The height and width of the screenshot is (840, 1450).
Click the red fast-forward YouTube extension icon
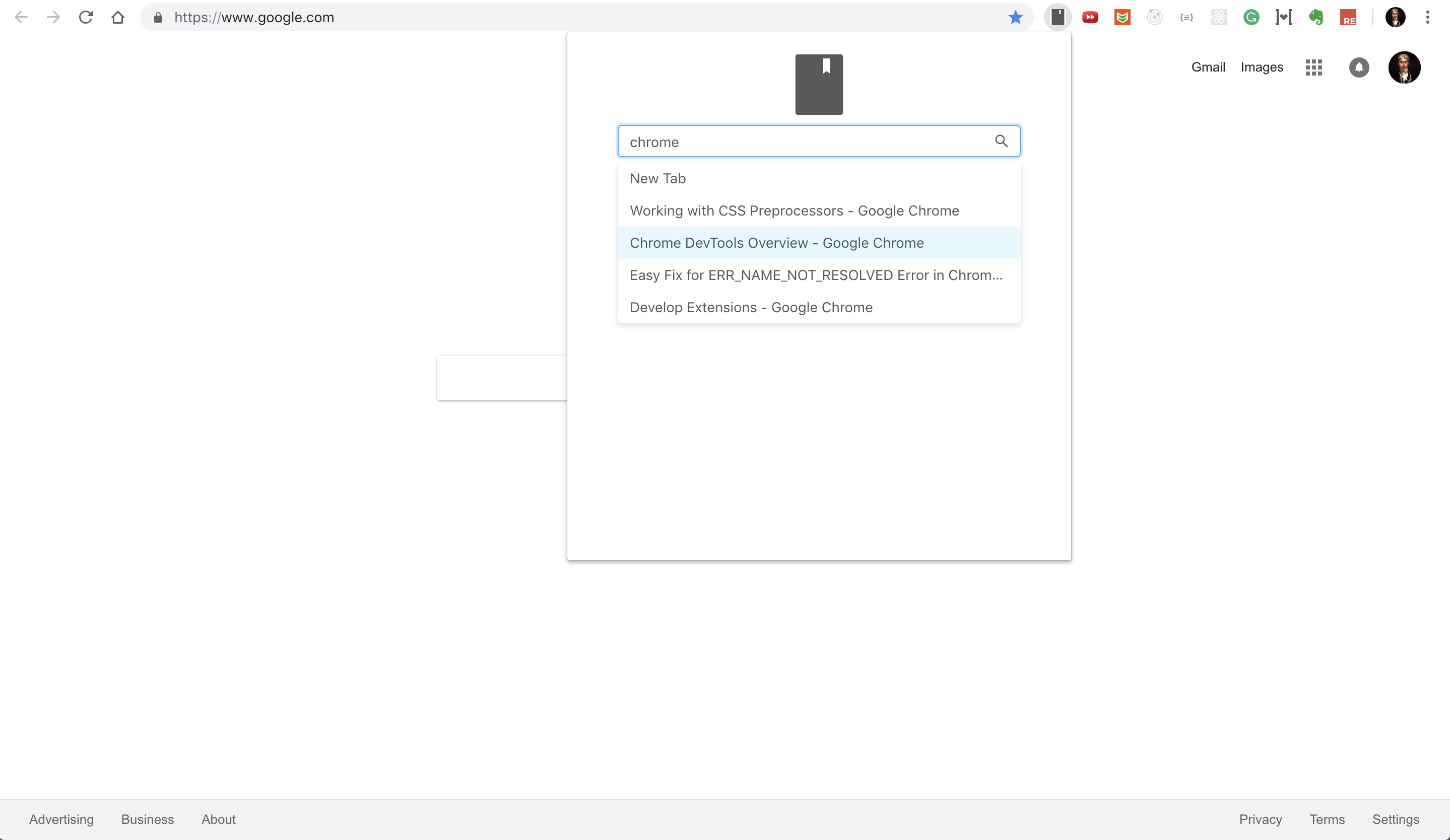(x=1090, y=17)
